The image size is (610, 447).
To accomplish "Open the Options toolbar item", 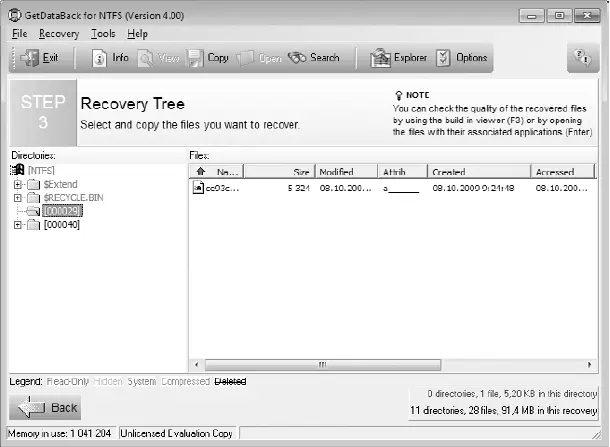I will coord(461,58).
